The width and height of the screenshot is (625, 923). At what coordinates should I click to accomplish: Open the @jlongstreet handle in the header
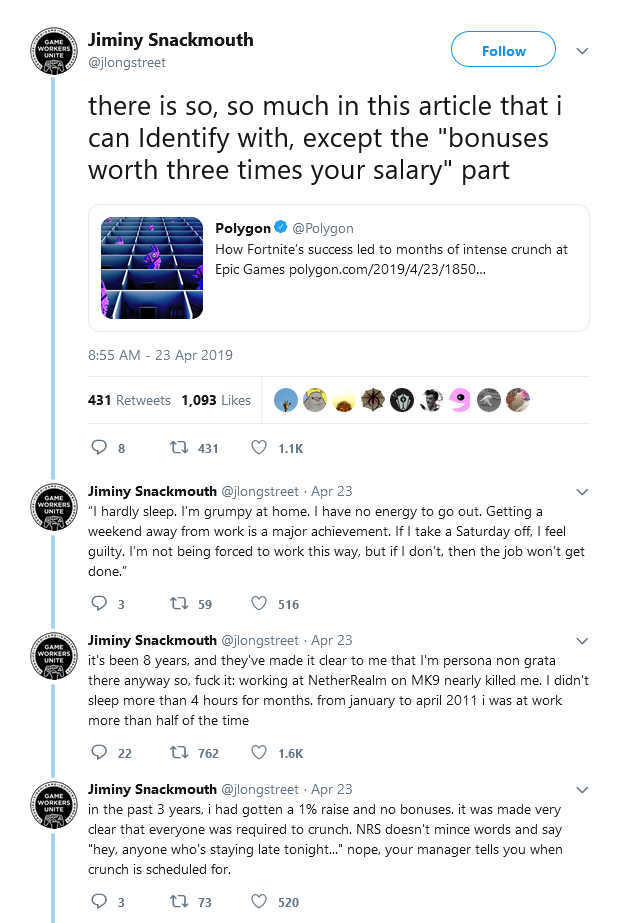point(127,62)
